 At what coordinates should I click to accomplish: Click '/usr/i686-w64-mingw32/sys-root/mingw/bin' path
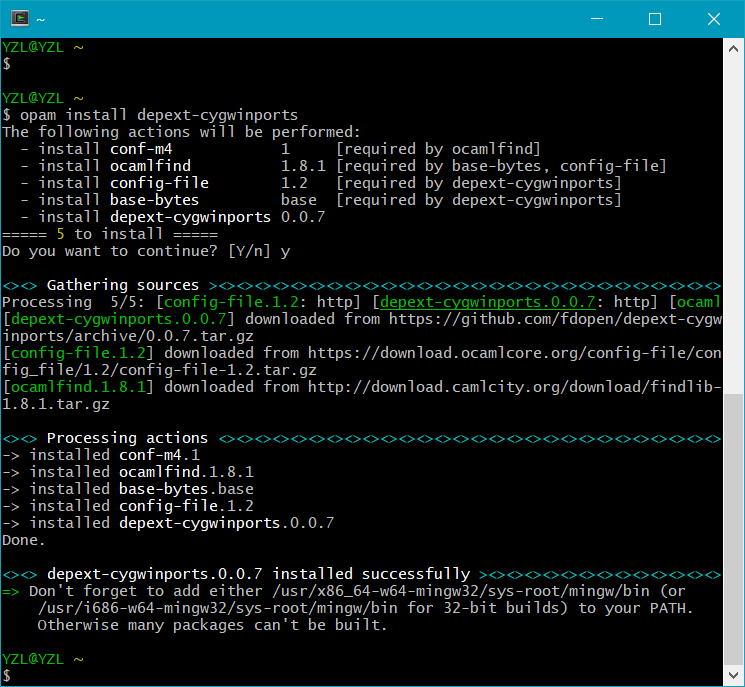pos(218,608)
